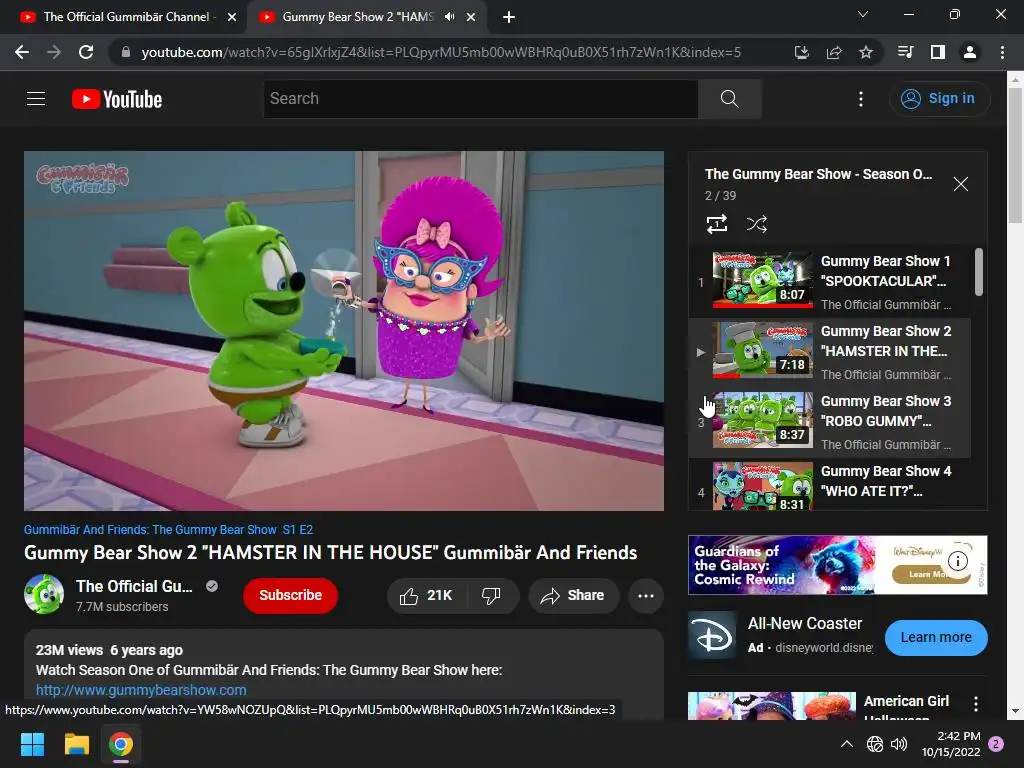Open a new browser tab
1024x768 pixels.
509,17
